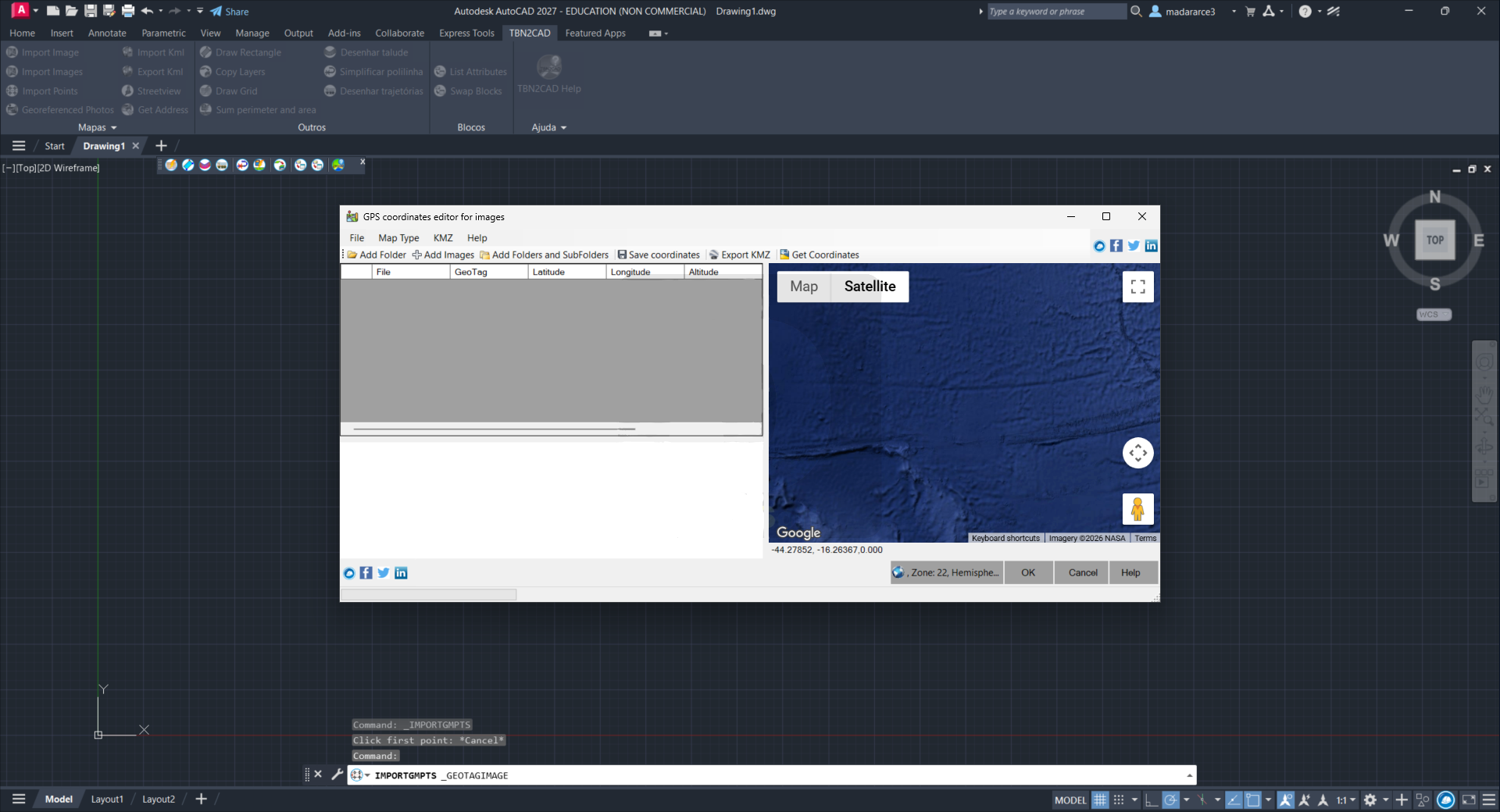Click Export KMZ toolbar button

(x=740, y=255)
